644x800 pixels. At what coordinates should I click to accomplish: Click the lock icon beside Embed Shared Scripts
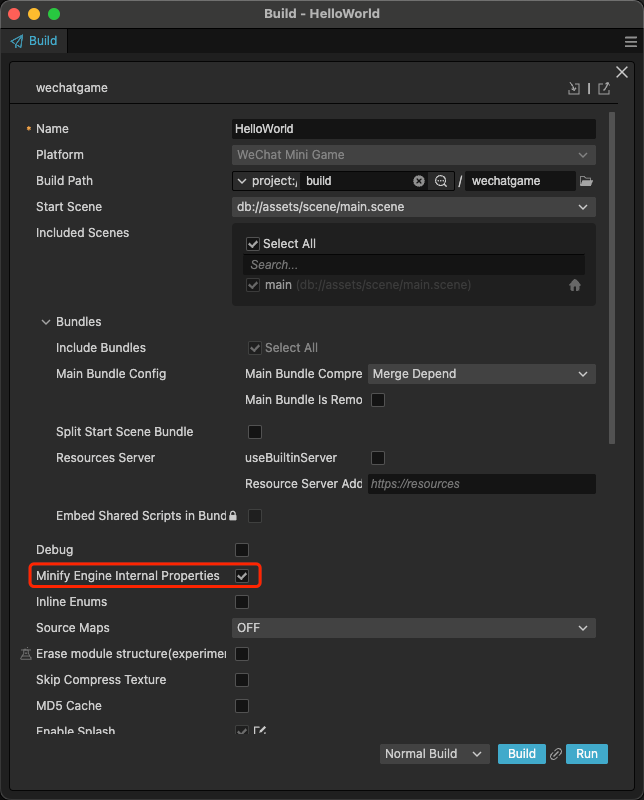233,516
